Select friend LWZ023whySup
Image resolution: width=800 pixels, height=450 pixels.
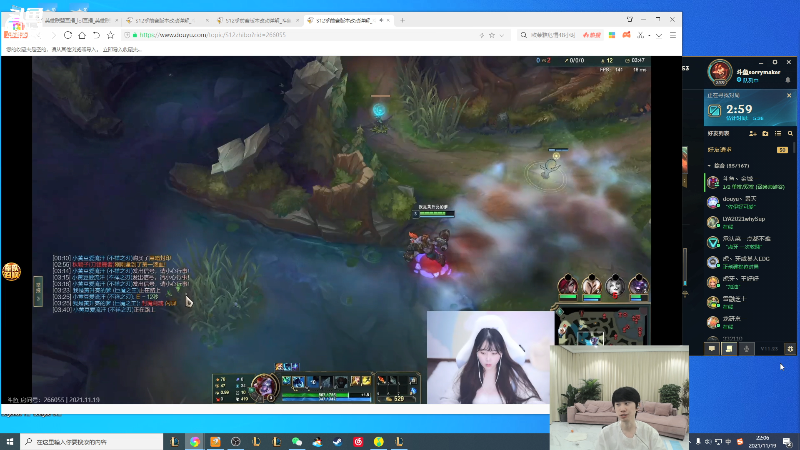(749, 222)
